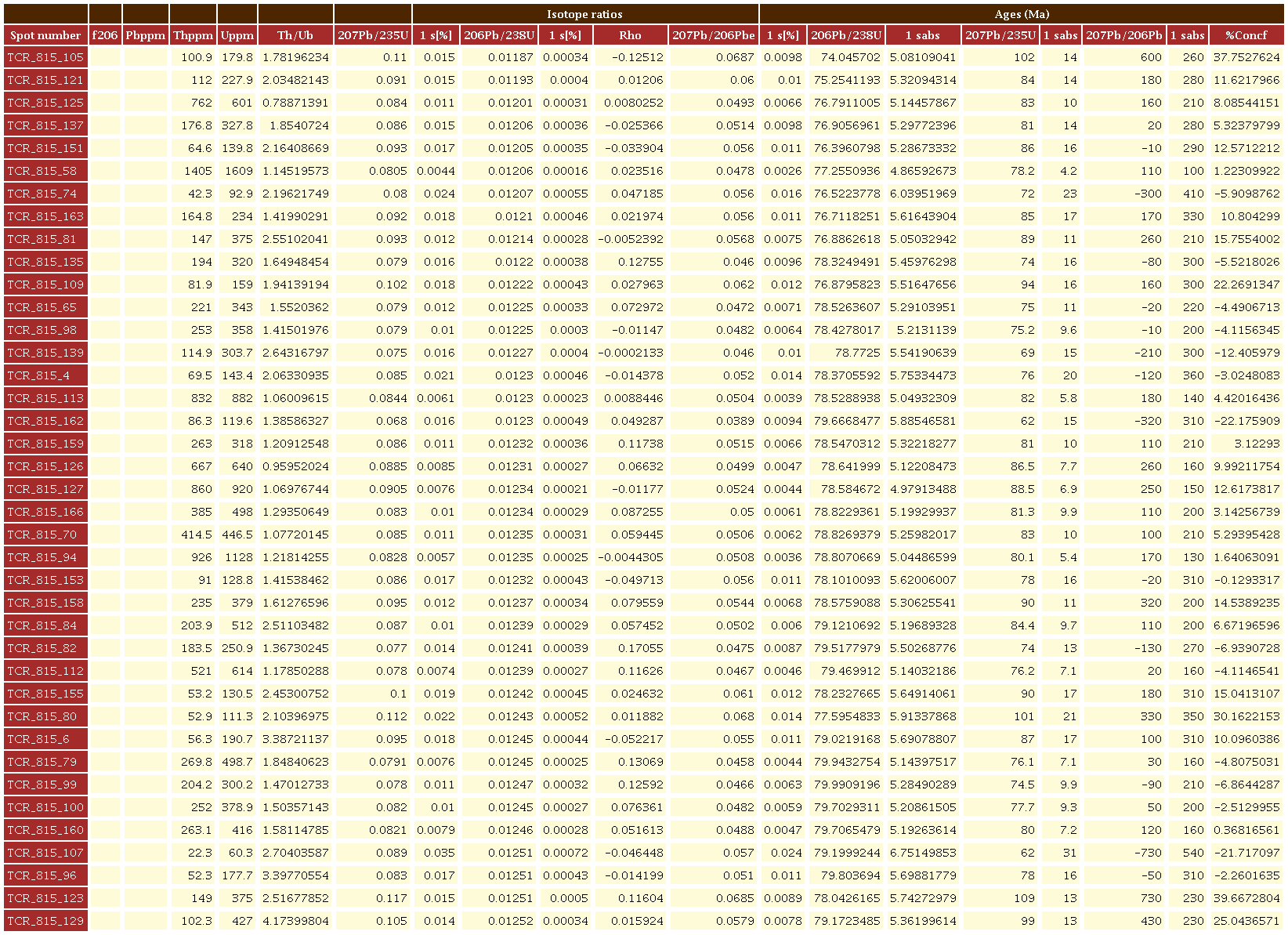Select the Ages (Ma) group header
Screen dimensions: 1288x935
(x=1021, y=14)
